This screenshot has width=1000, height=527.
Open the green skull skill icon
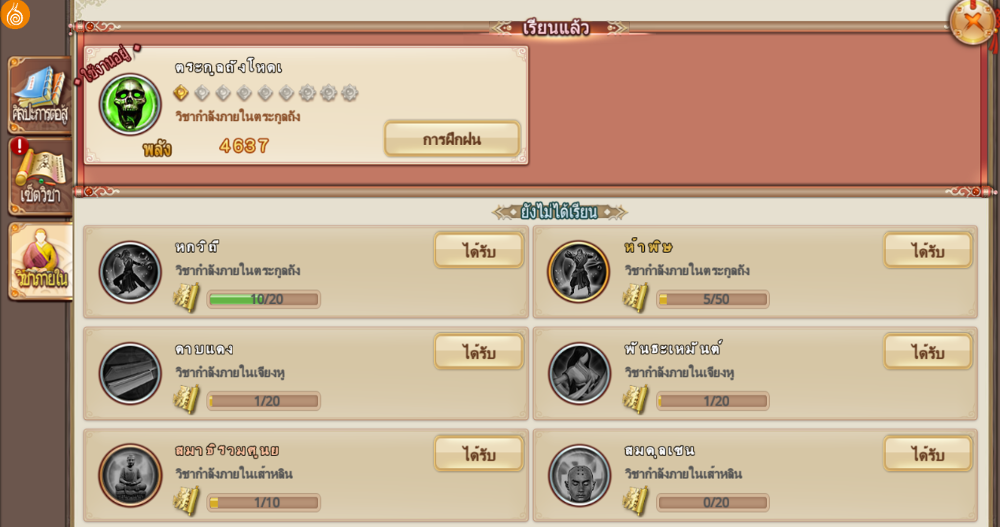tap(130, 104)
